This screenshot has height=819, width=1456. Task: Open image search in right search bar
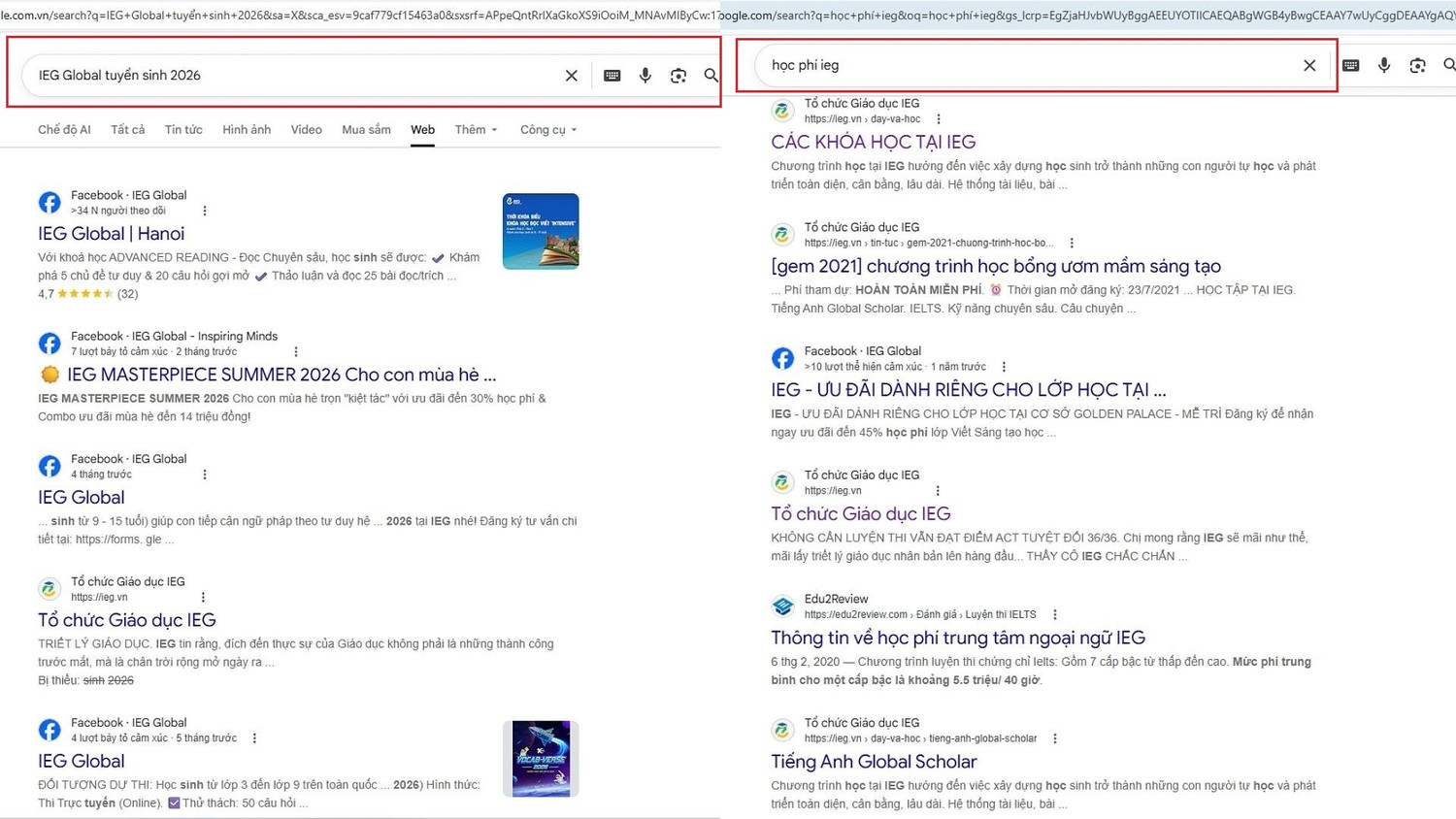tap(1418, 65)
